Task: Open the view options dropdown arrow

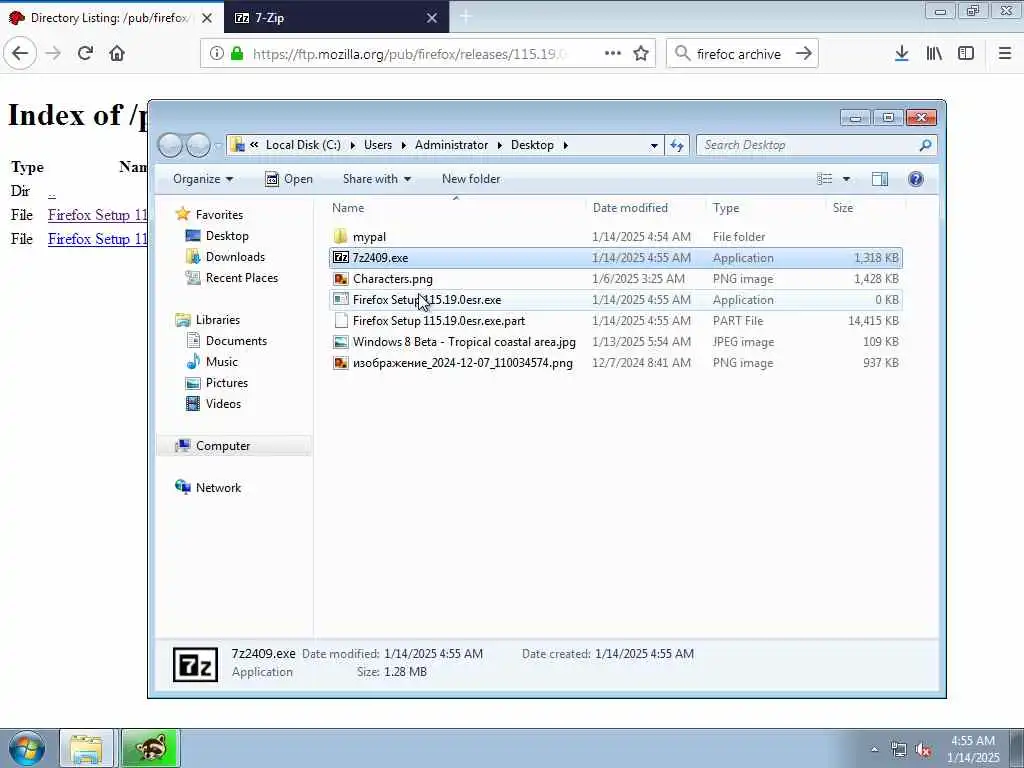Action: 846,179
